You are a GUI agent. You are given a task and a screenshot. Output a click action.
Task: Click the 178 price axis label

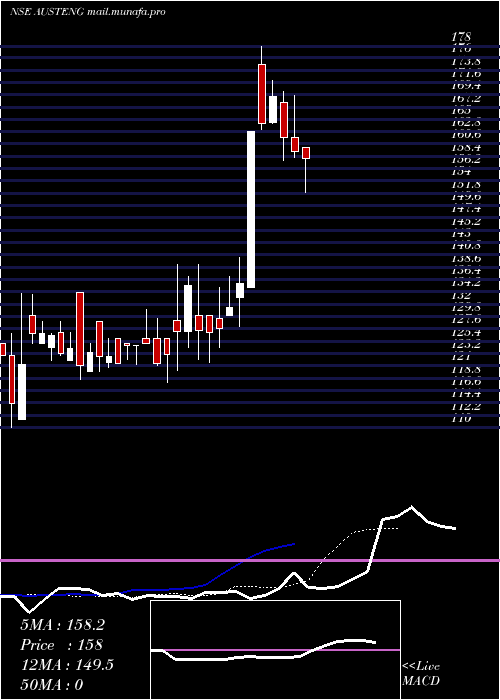pyautogui.click(x=461, y=37)
